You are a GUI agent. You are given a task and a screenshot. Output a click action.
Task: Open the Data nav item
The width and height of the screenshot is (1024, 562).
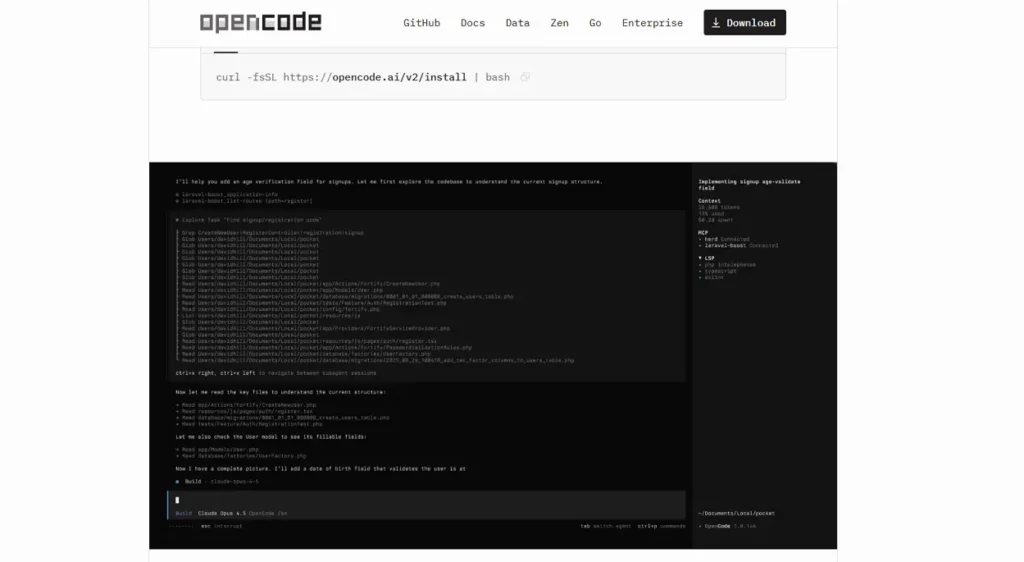pyautogui.click(x=517, y=23)
